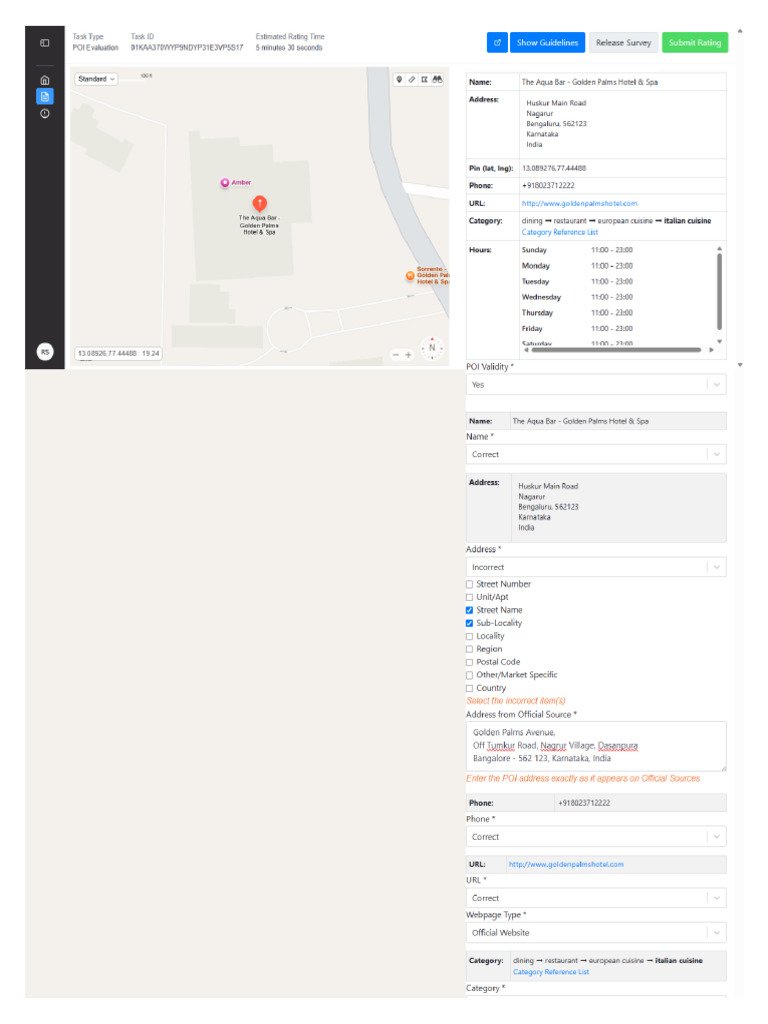Viewport: 768px width, 1024px height.
Task: Open the POI Validity dropdown
Action: coord(596,385)
